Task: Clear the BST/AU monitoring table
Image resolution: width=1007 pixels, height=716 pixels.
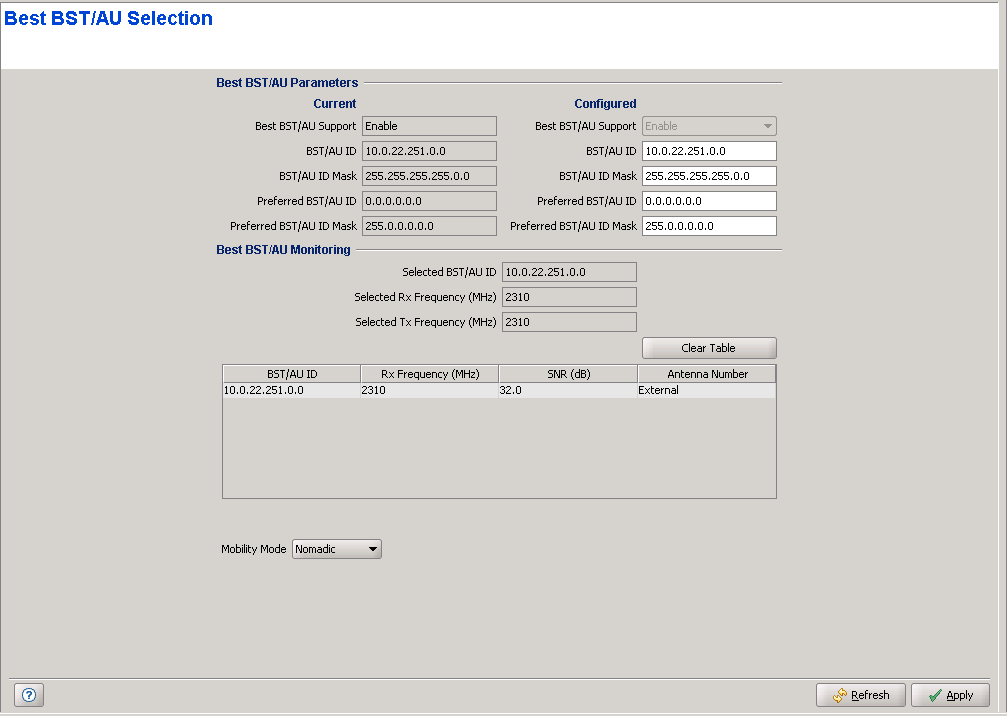Action: coord(708,348)
